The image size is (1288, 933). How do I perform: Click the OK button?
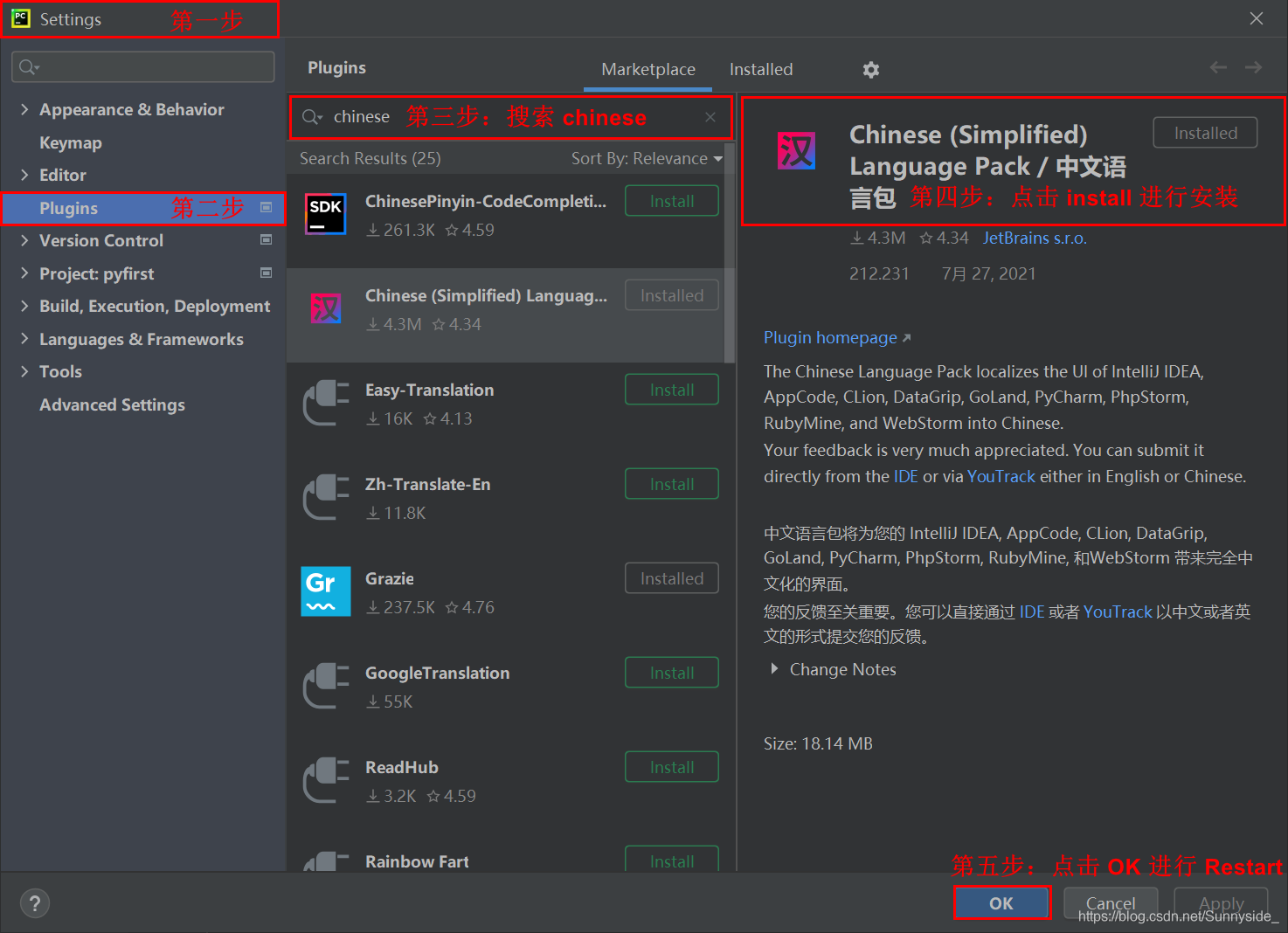click(1001, 902)
